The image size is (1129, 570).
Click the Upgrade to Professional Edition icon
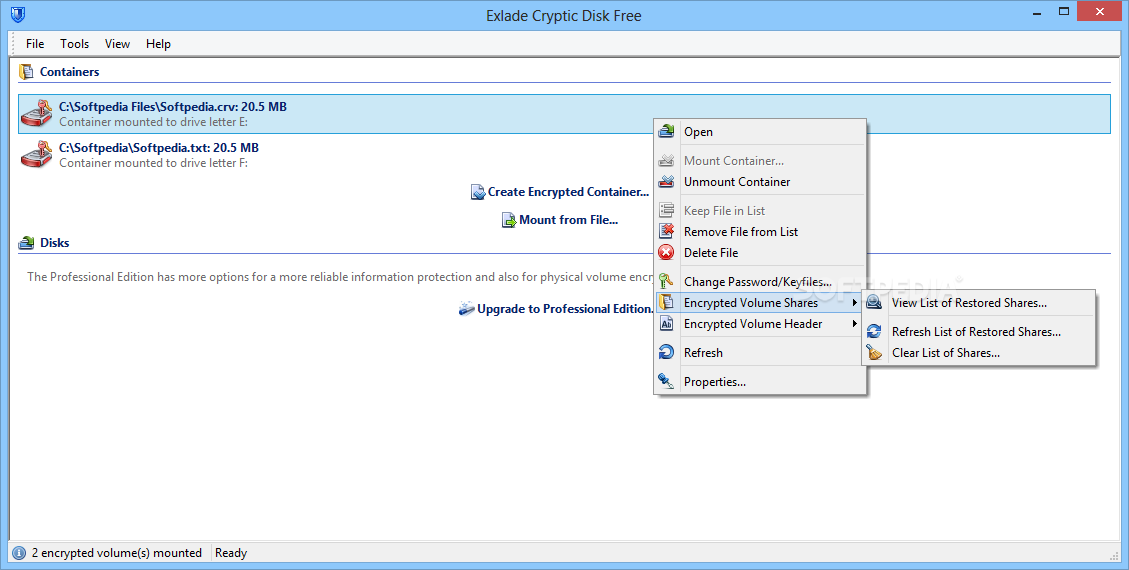point(467,309)
